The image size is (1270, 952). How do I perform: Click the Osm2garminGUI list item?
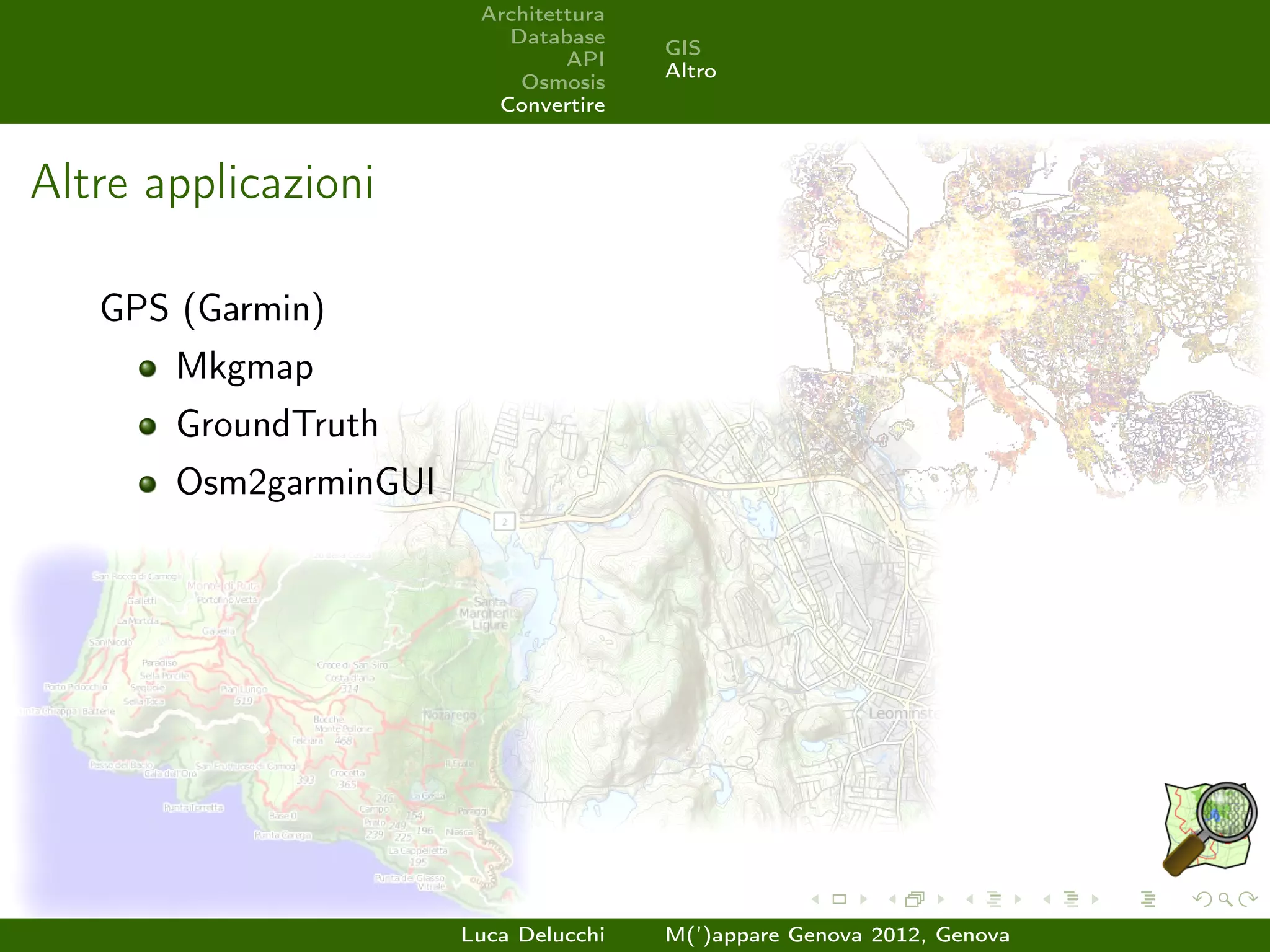point(306,482)
